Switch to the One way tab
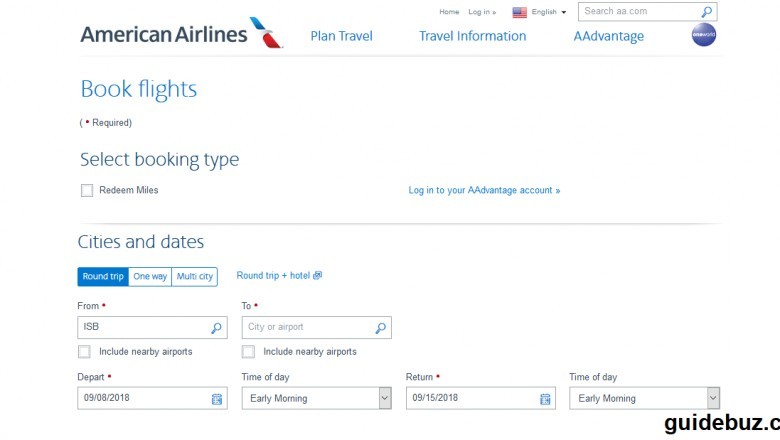 pyautogui.click(x=150, y=276)
